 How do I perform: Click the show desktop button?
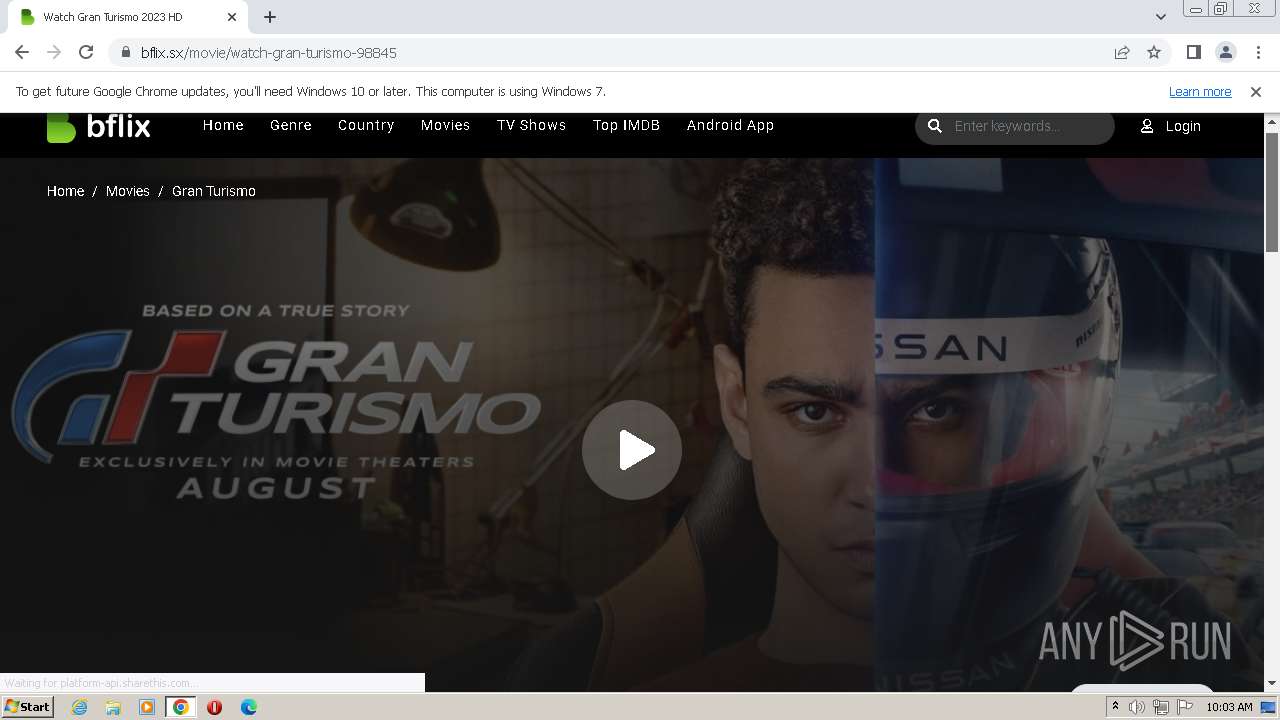[x=1269, y=707]
